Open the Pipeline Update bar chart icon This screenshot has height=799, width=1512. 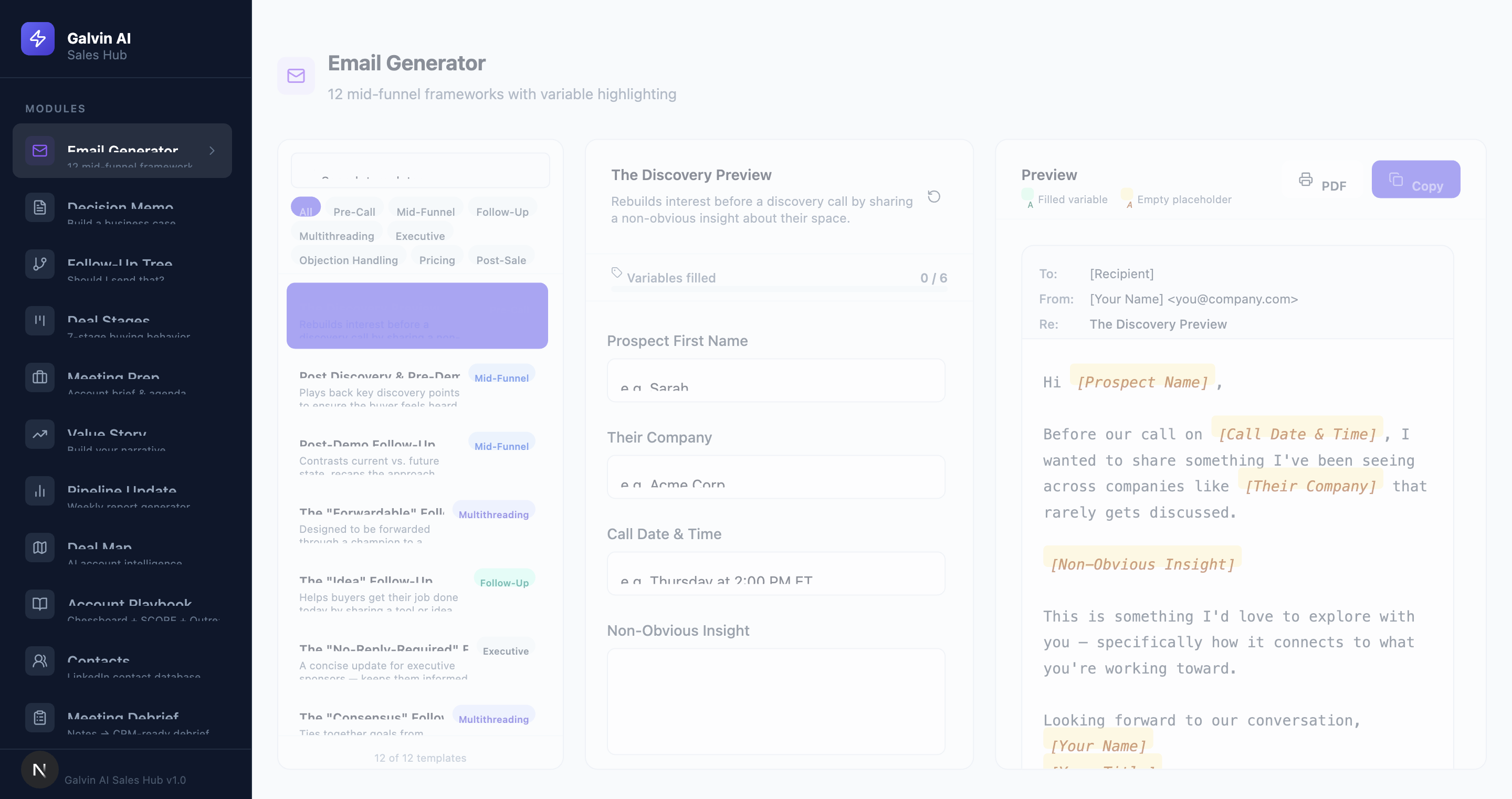click(x=39, y=491)
